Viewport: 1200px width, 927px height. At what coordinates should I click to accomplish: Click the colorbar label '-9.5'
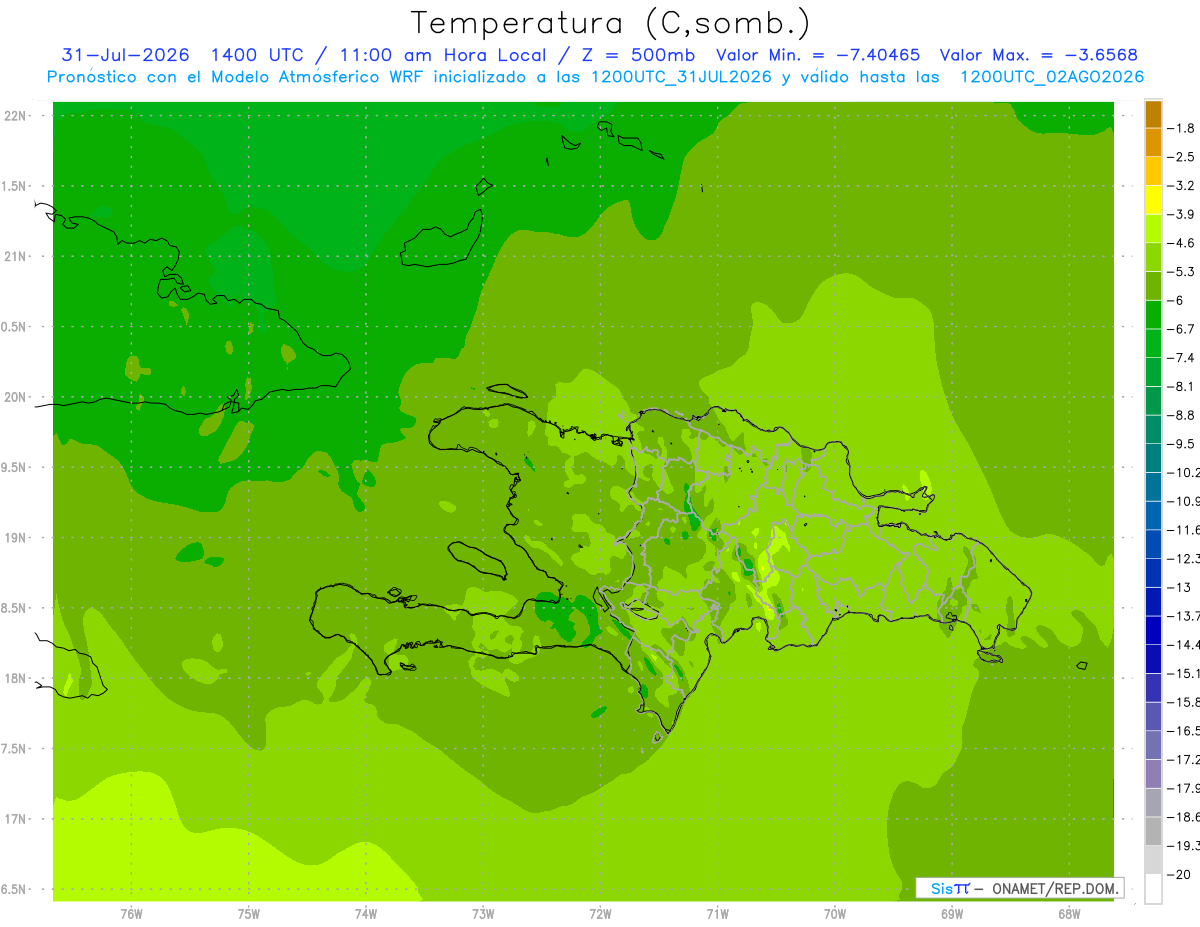pyautogui.click(x=1181, y=444)
